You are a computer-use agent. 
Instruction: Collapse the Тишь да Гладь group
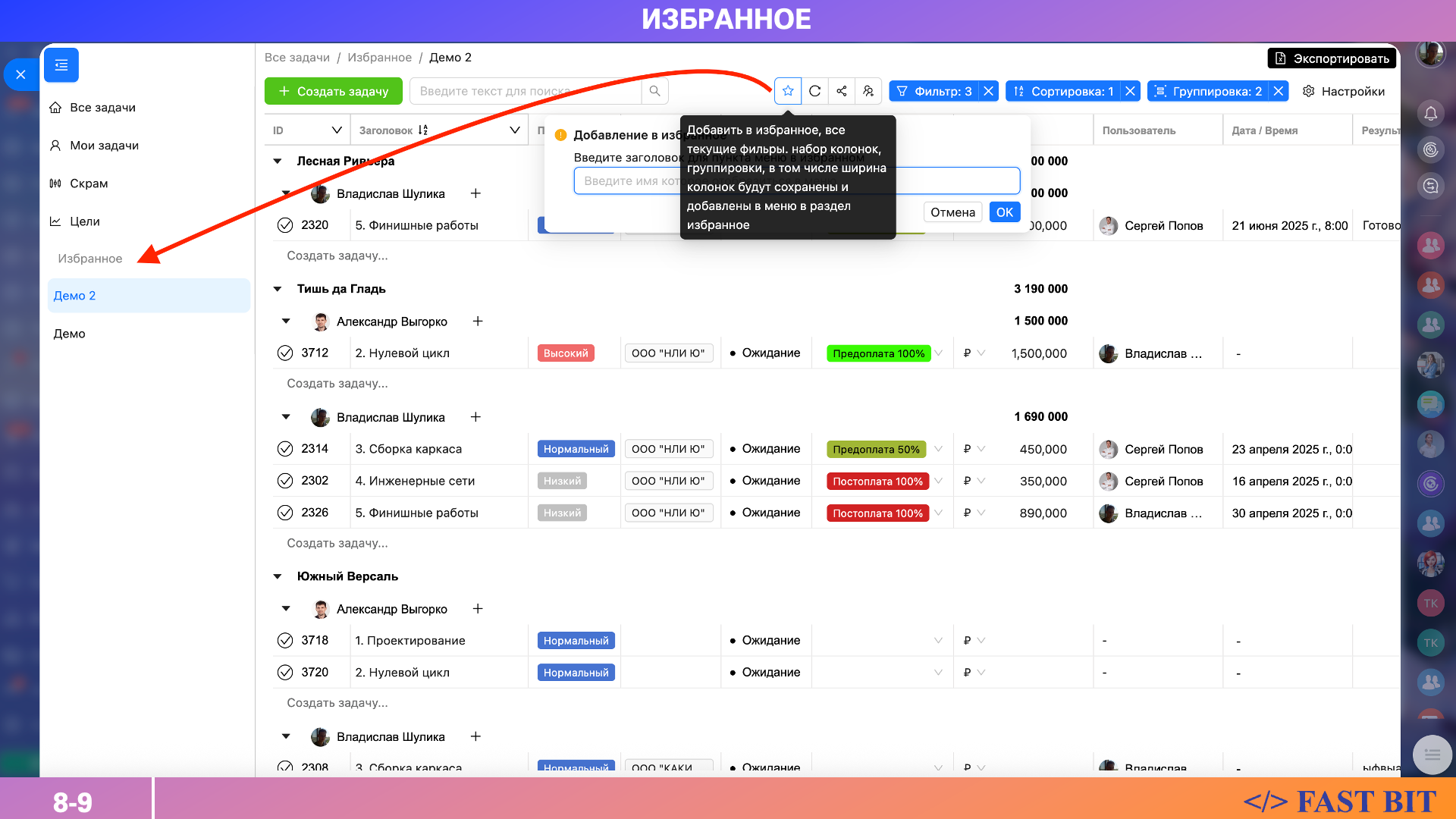click(278, 289)
